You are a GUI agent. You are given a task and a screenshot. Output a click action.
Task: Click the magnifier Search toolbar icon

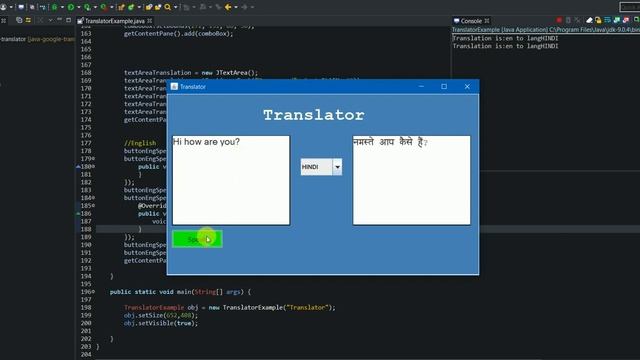click(x=167, y=7)
